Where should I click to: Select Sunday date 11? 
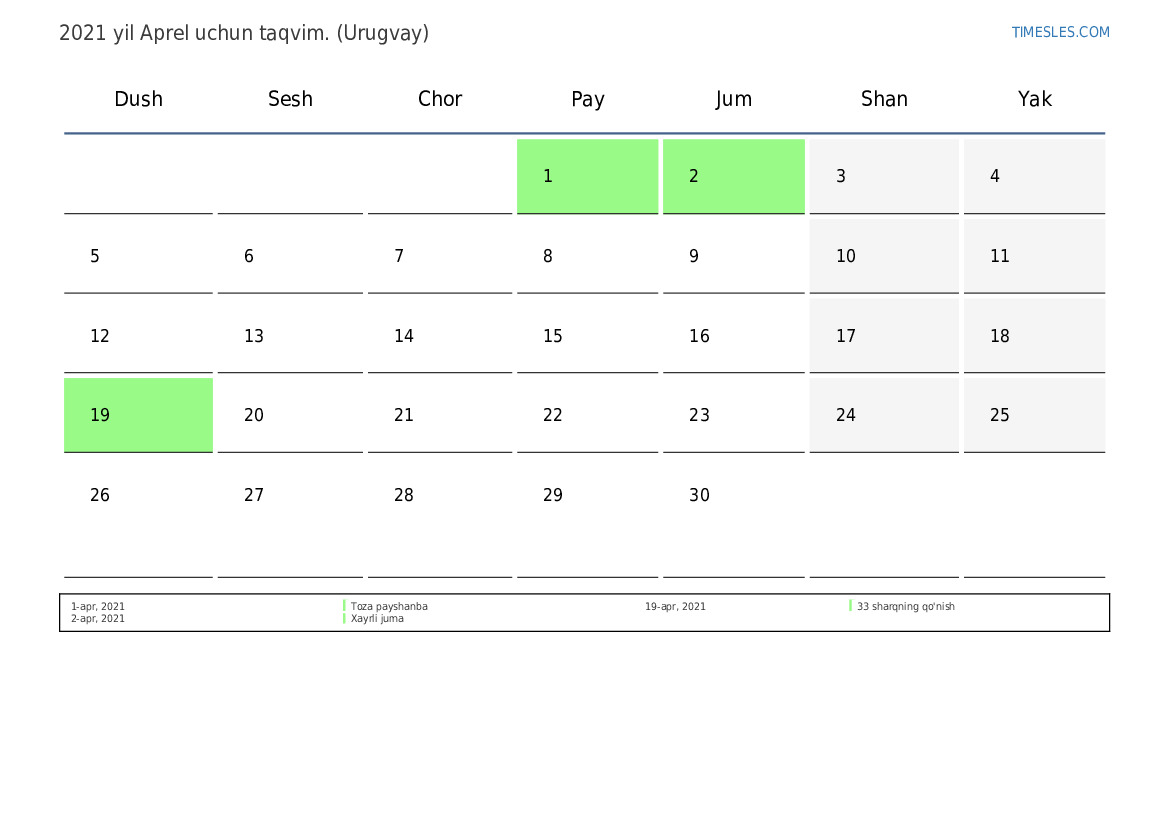(1035, 256)
